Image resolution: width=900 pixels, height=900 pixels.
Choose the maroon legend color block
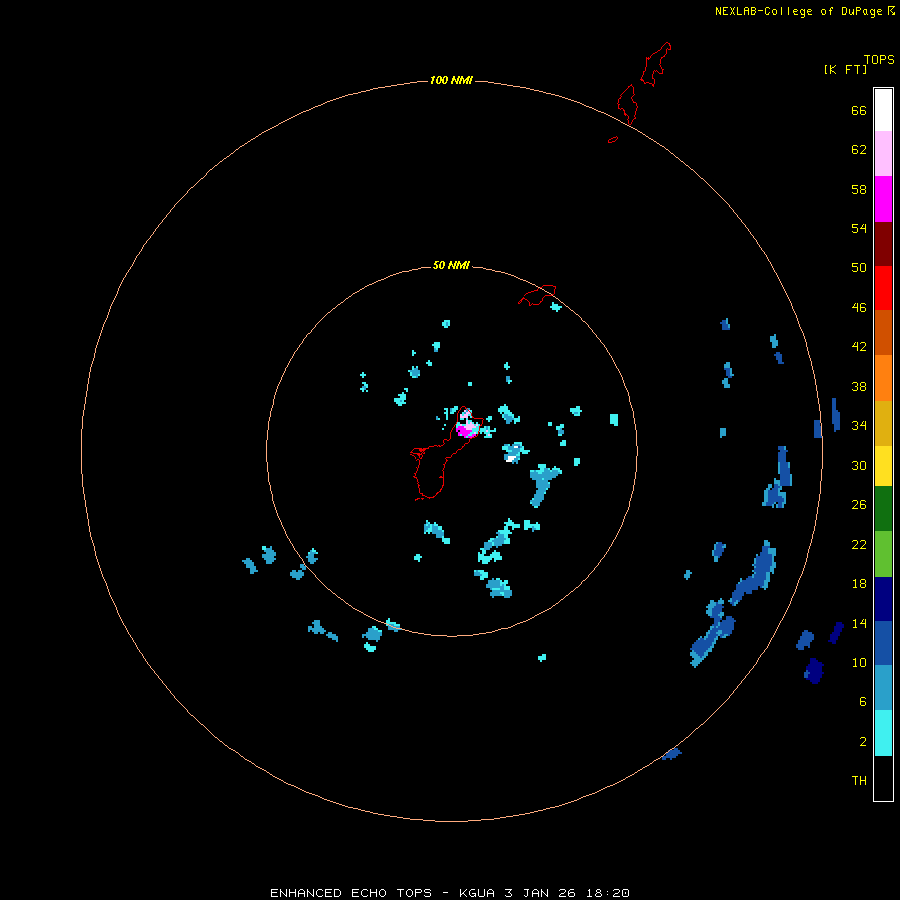883,244
